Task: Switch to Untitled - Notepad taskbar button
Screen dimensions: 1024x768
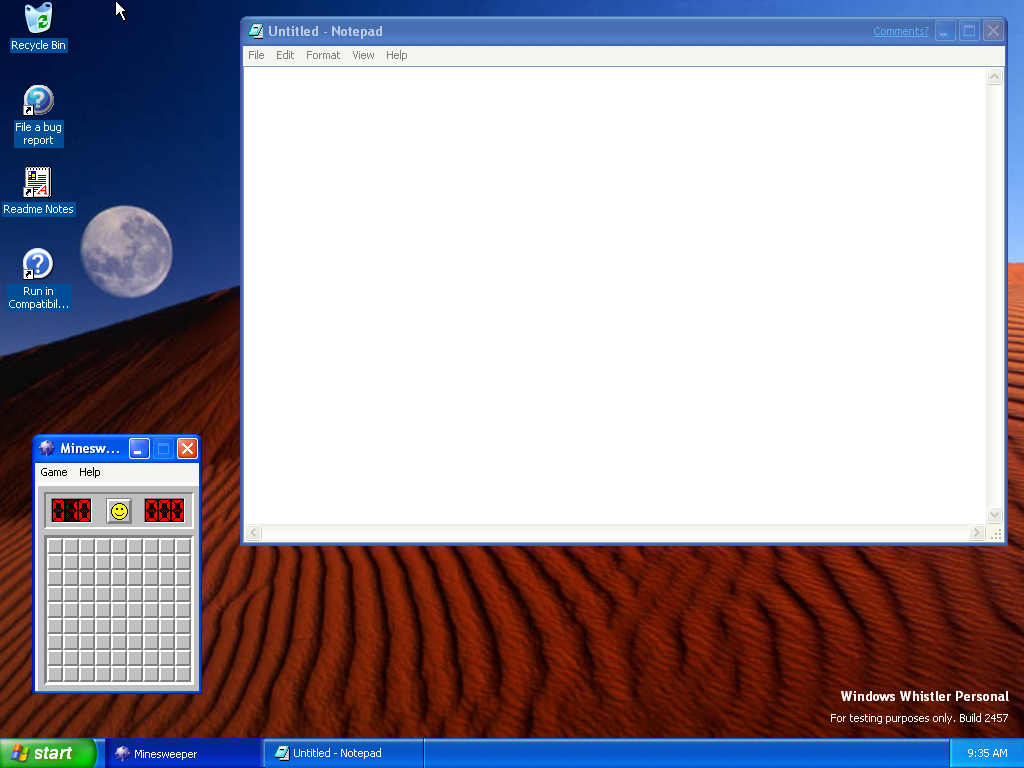Action: pyautogui.click(x=344, y=754)
